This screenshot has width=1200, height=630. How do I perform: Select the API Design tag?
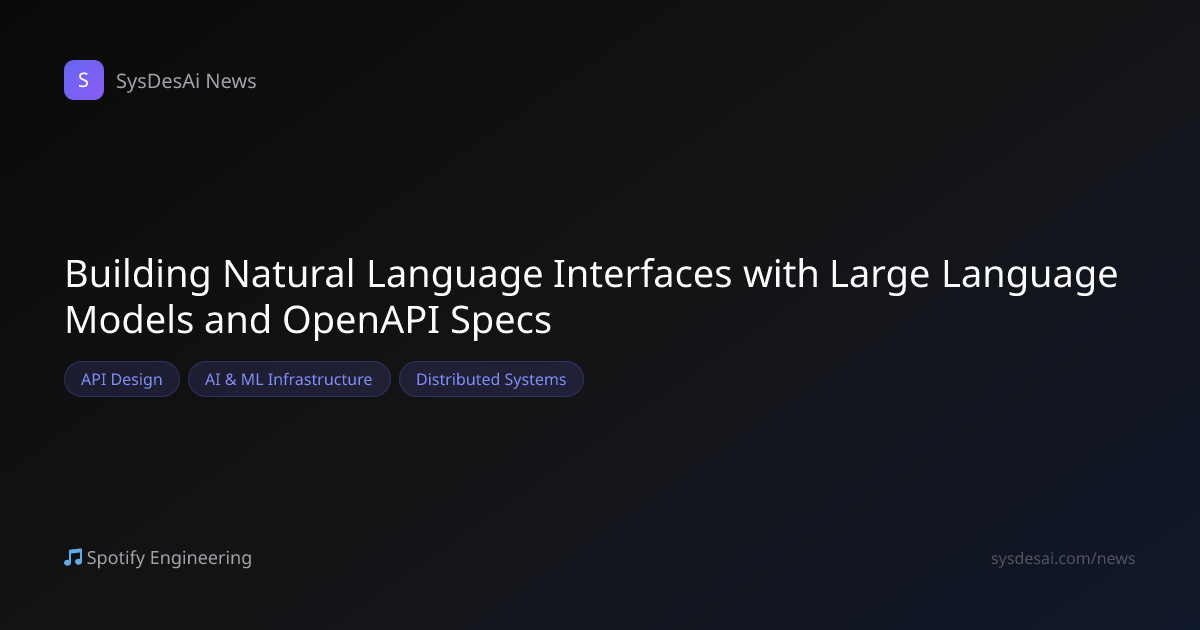click(122, 379)
